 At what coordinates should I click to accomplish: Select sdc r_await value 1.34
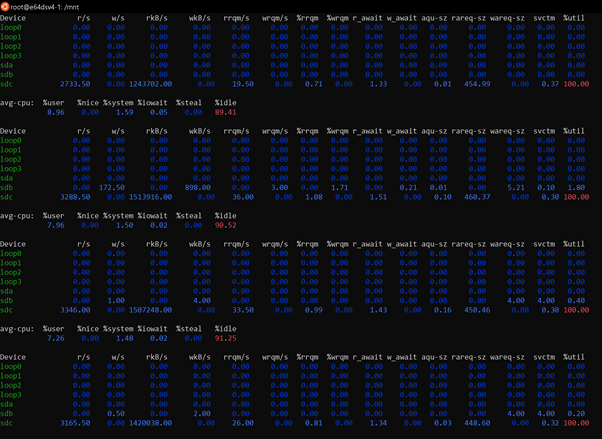pyautogui.click(x=378, y=423)
